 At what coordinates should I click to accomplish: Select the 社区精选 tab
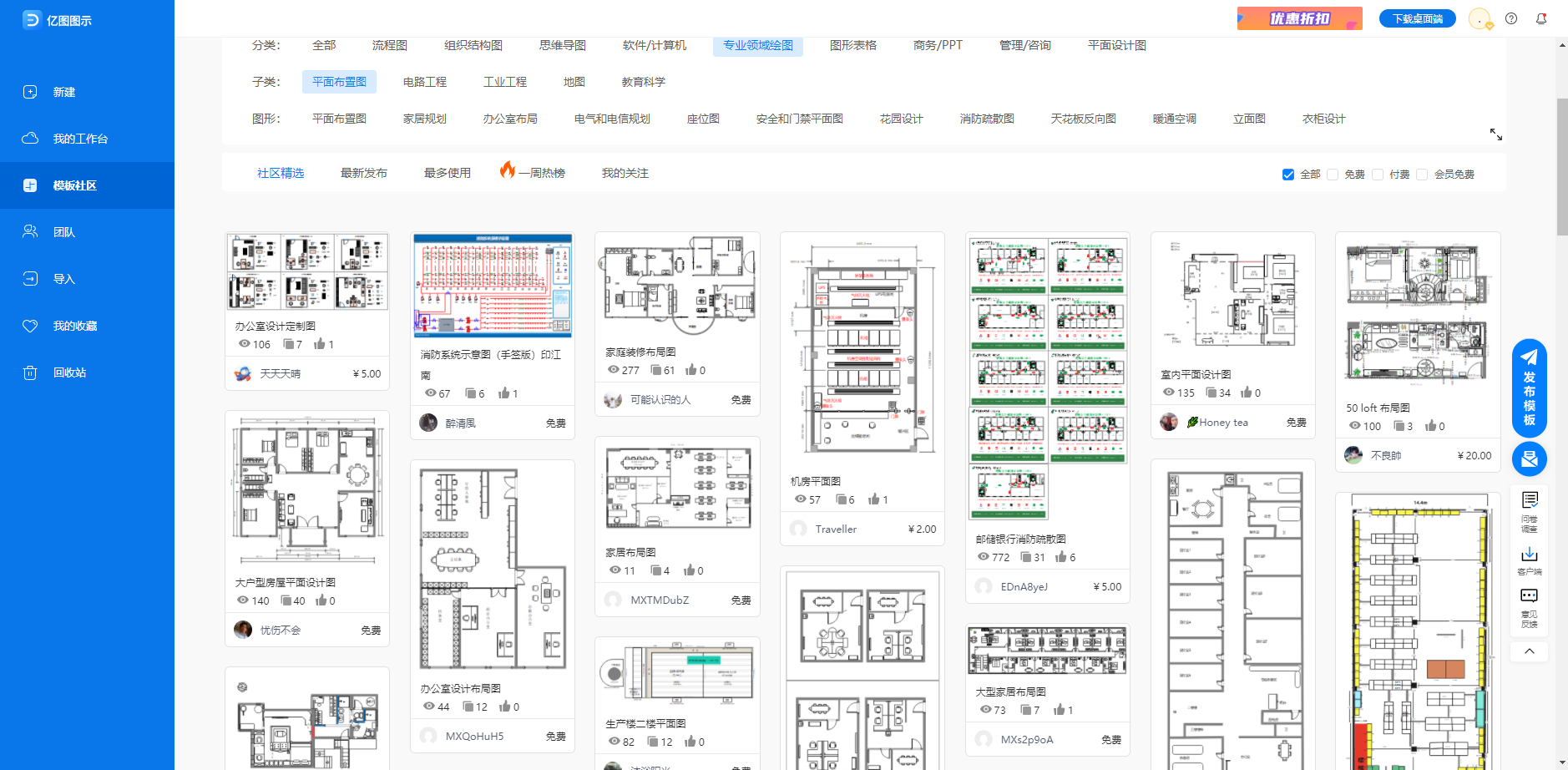click(281, 173)
